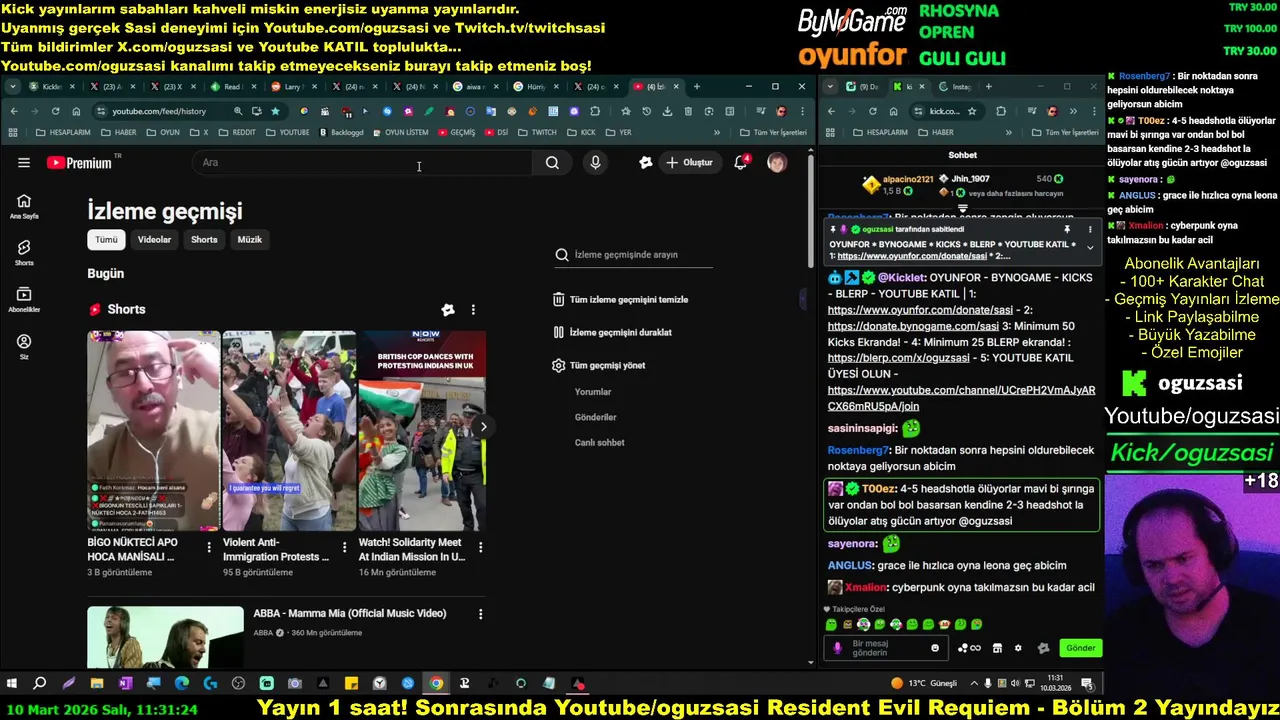
Task: Focus the YouTube Ara search field
Action: coord(362,163)
